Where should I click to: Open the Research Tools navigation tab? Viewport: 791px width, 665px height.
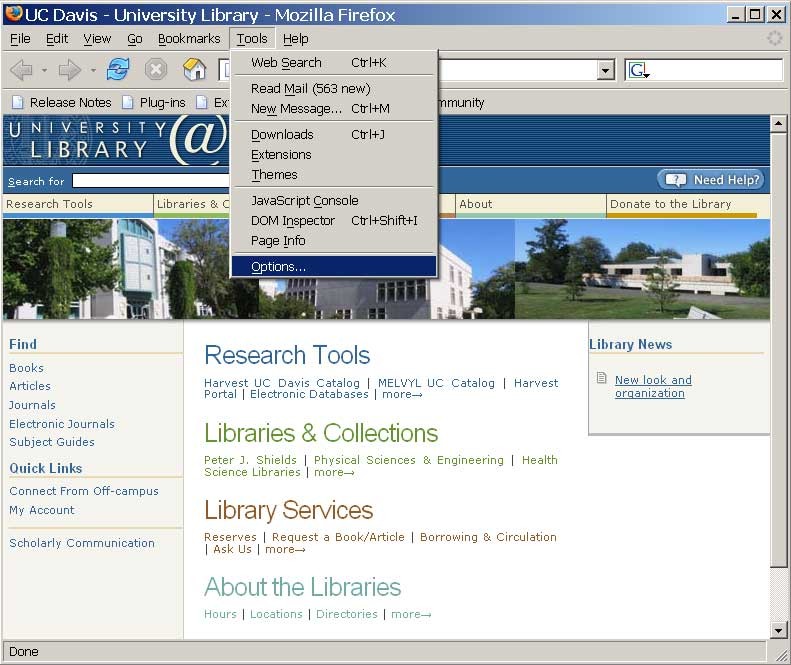(x=78, y=205)
